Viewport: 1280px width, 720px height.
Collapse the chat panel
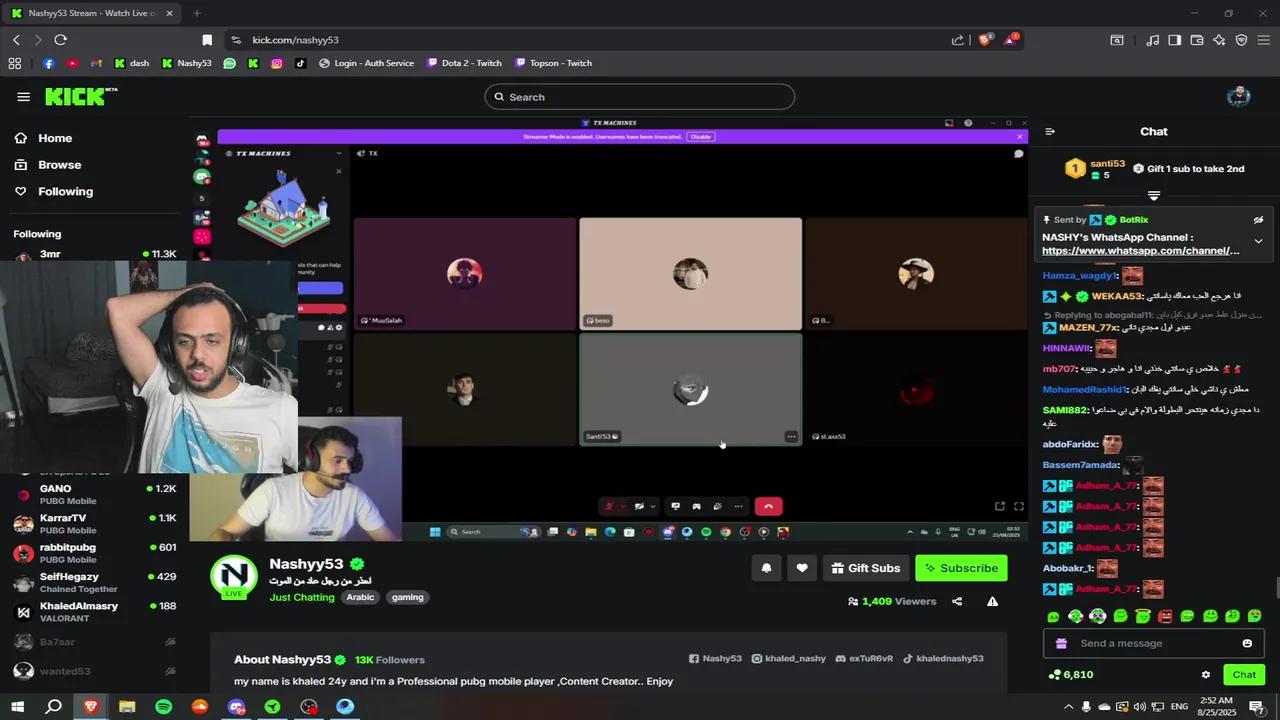coord(1050,131)
